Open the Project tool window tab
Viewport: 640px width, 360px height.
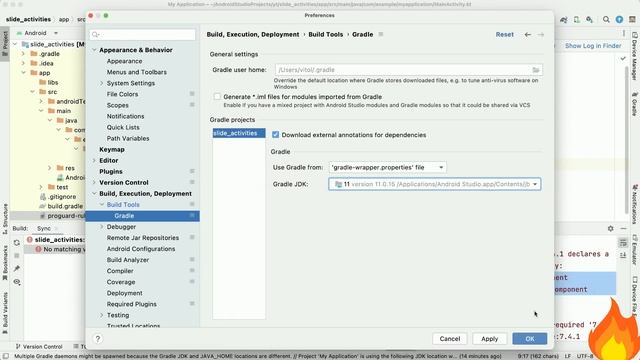point(5,43)
